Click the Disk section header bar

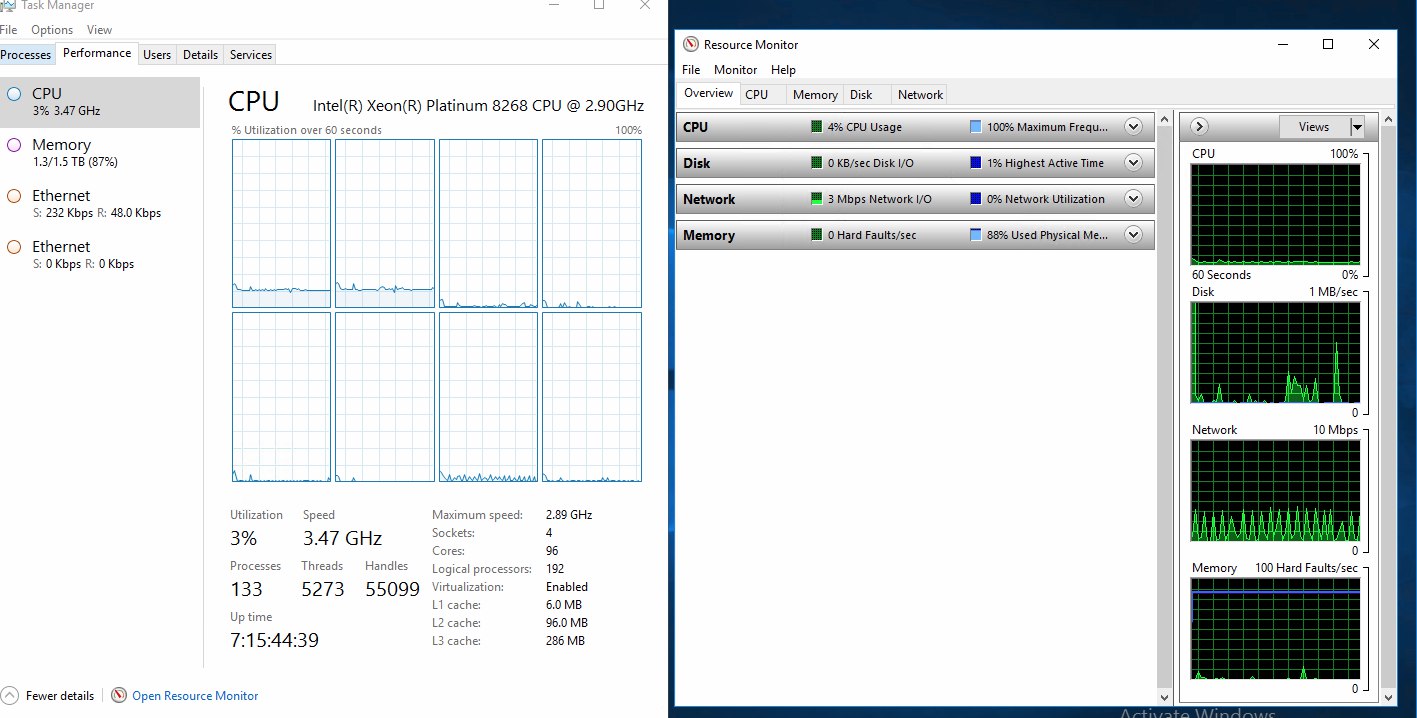[x=915, y=163]
